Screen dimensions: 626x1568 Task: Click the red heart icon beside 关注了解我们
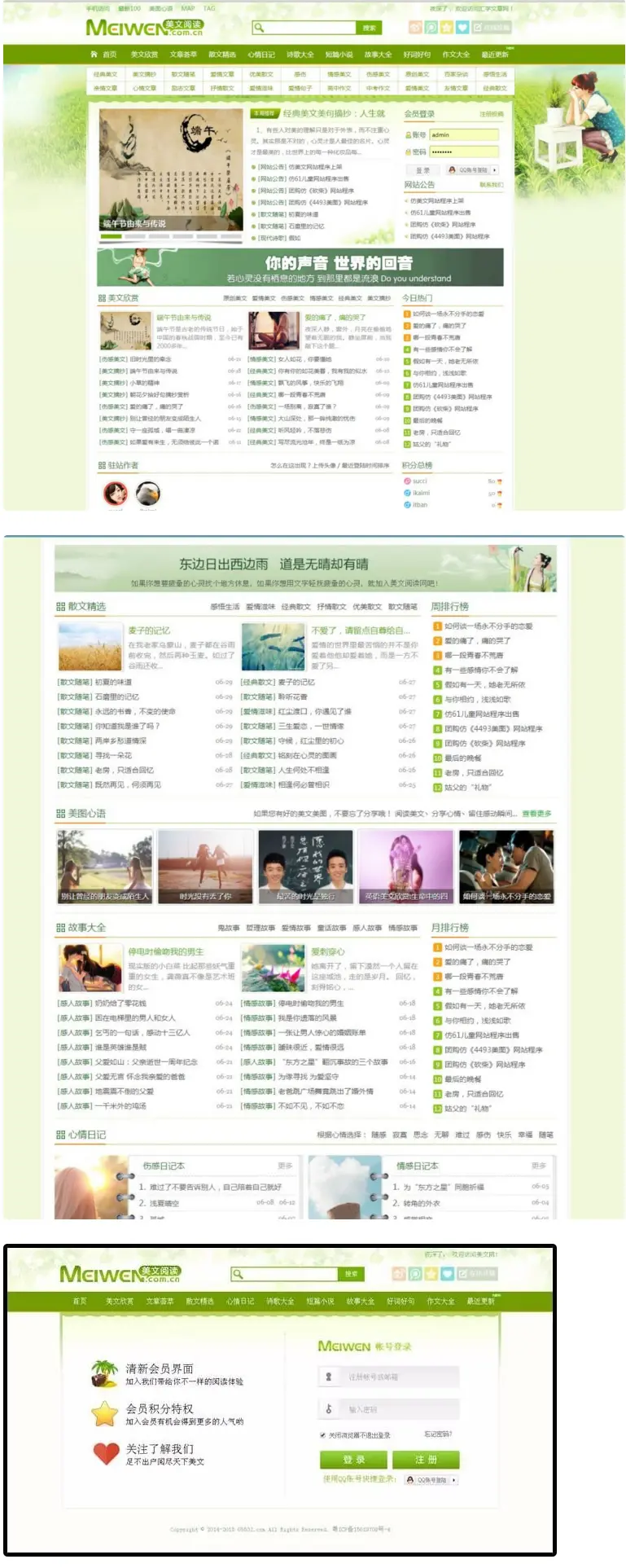(x=106, y=1453)
